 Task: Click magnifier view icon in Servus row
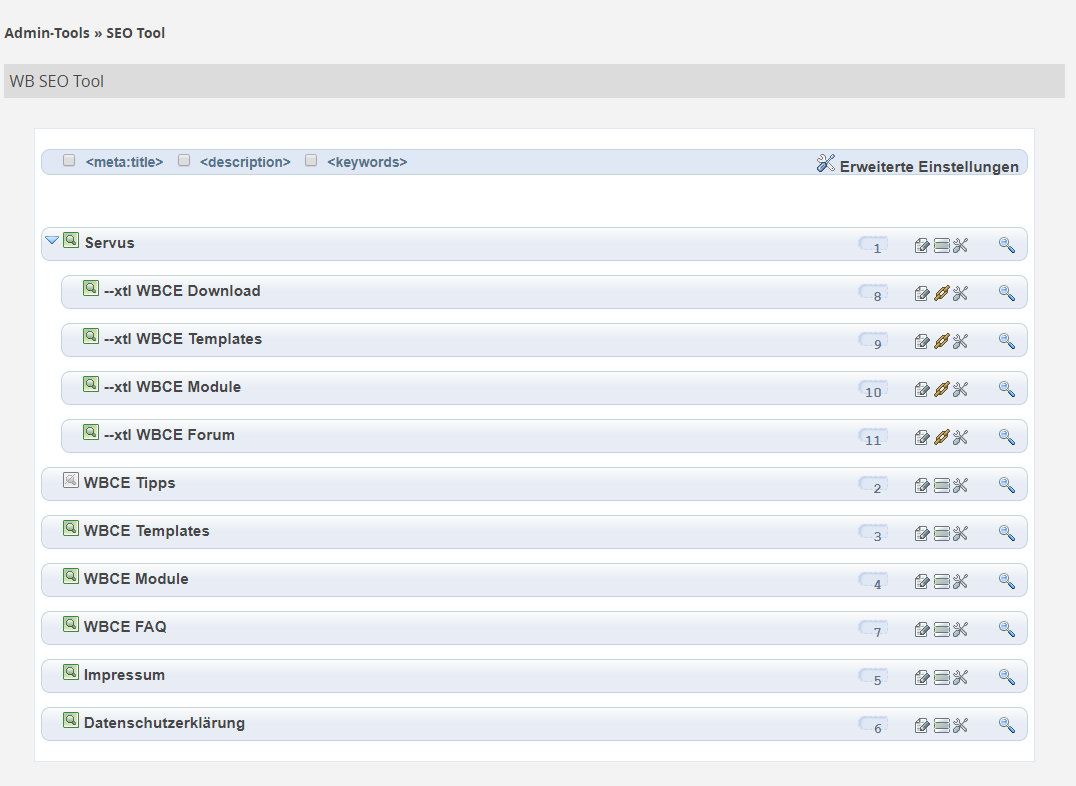1007,245
